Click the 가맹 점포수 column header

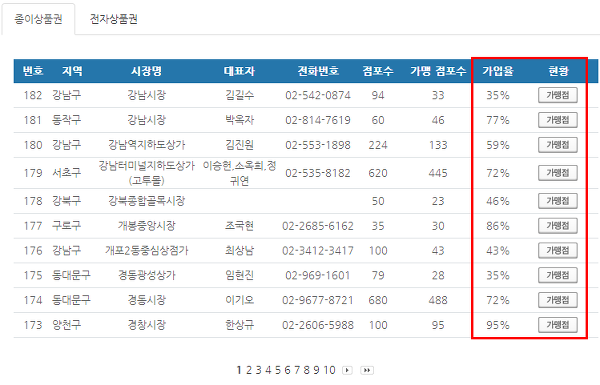click(438, 71)
